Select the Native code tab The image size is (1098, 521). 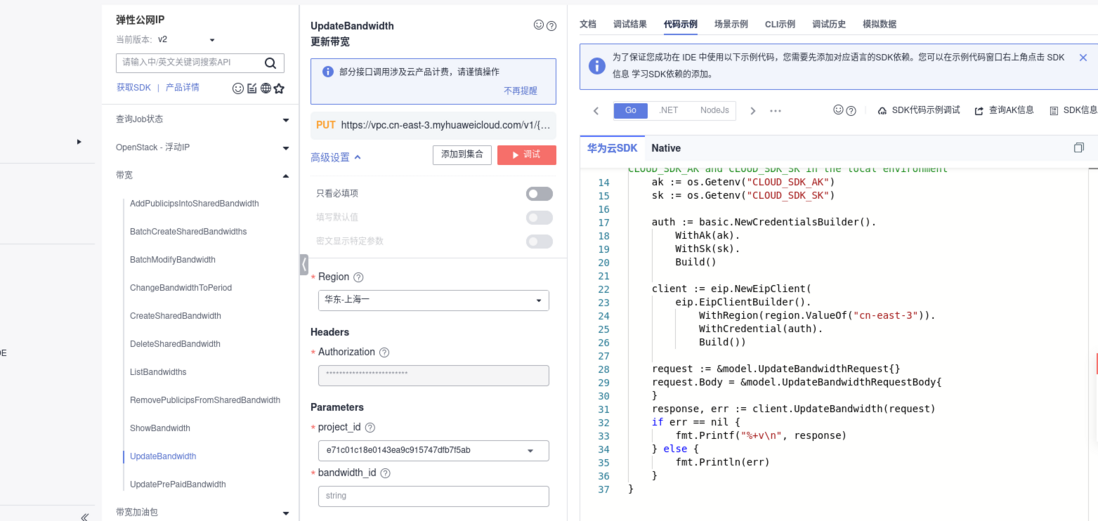(x=666, y=148)
